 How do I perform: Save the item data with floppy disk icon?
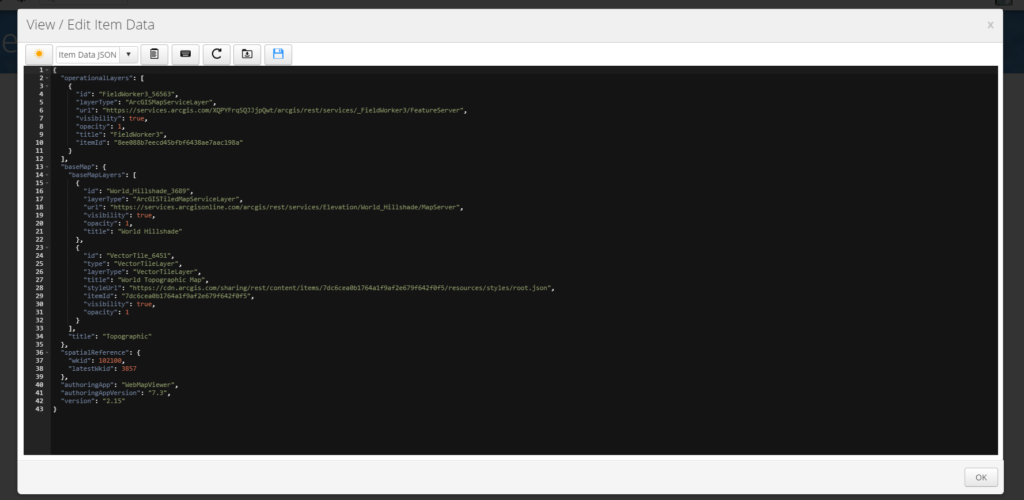[278, 54]
